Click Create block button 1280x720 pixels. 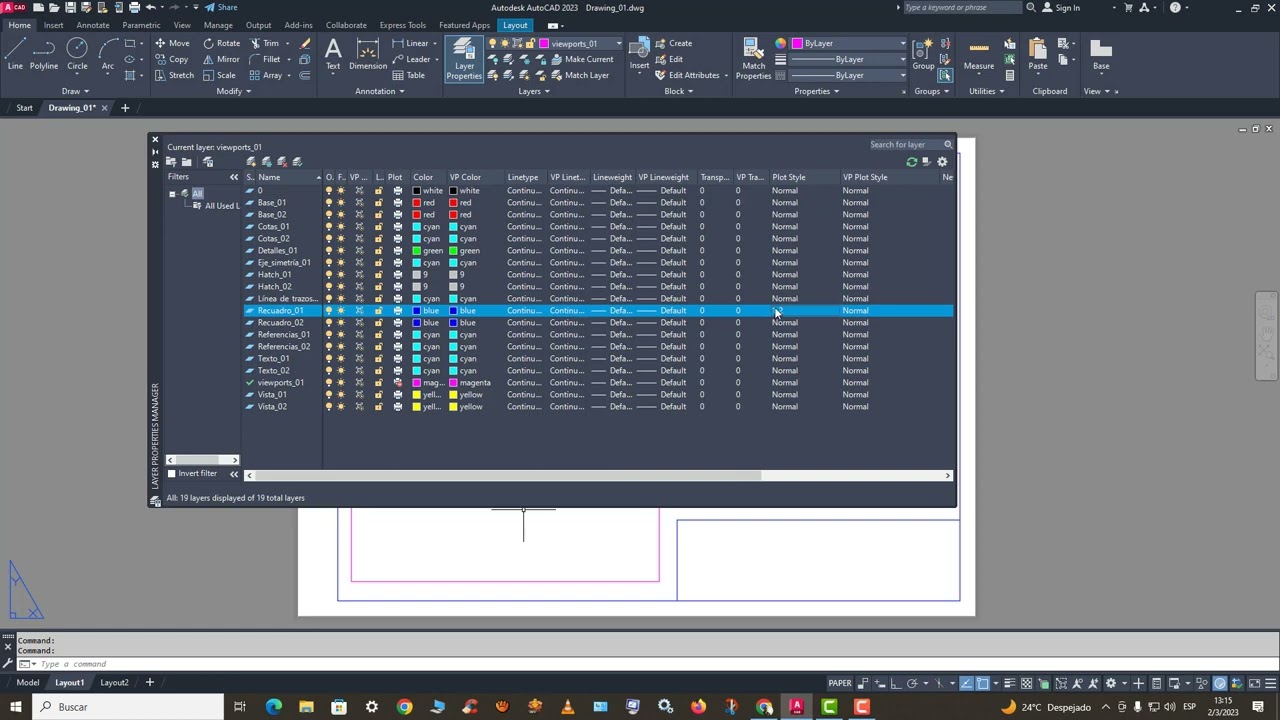(673, 43)
